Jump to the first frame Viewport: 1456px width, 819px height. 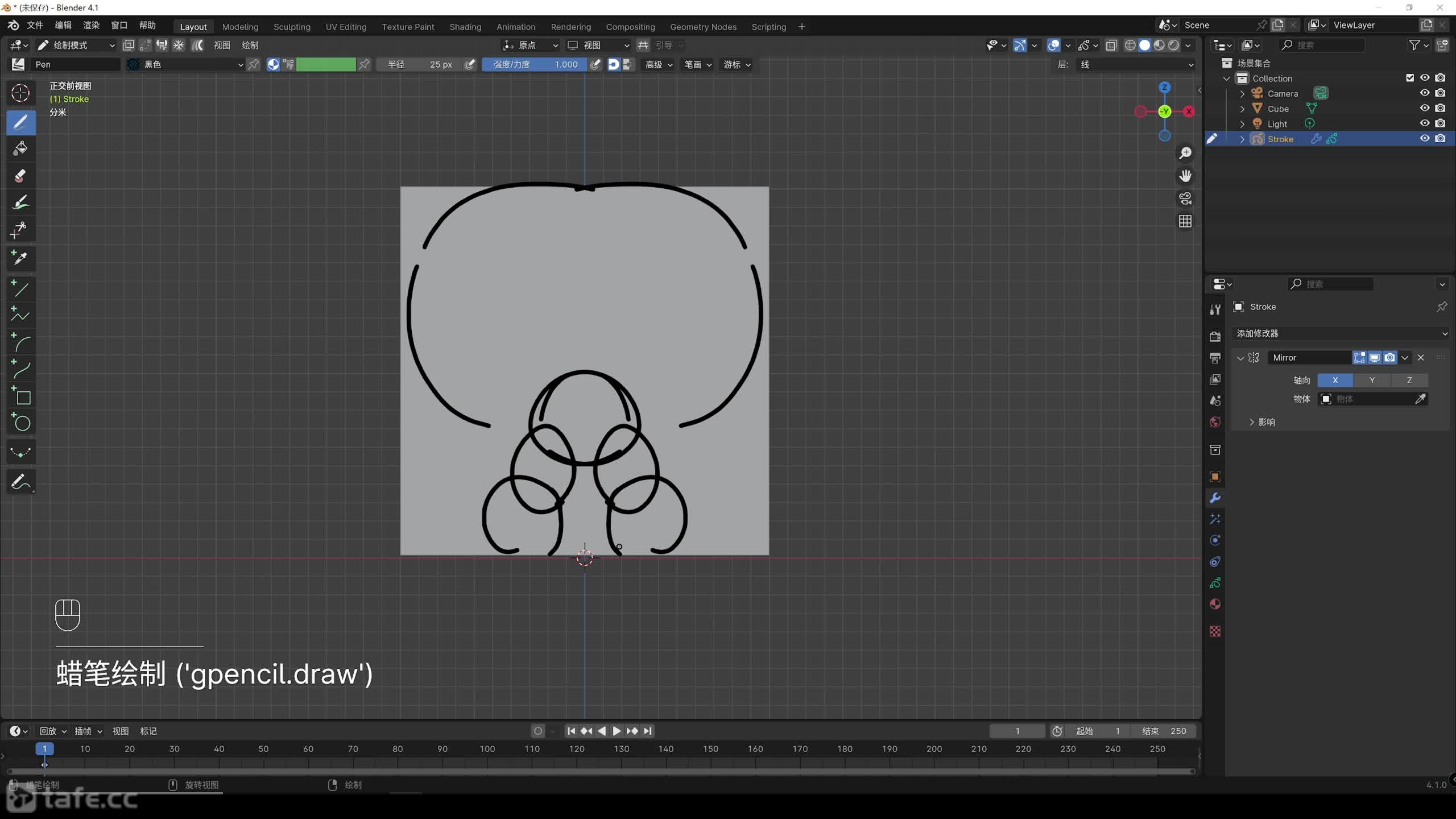[571, 731]
